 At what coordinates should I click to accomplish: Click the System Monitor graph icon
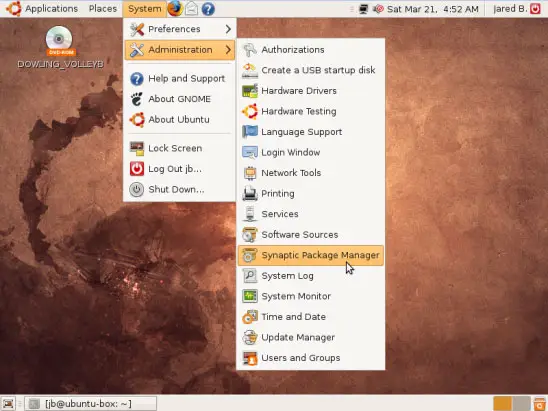250,296
